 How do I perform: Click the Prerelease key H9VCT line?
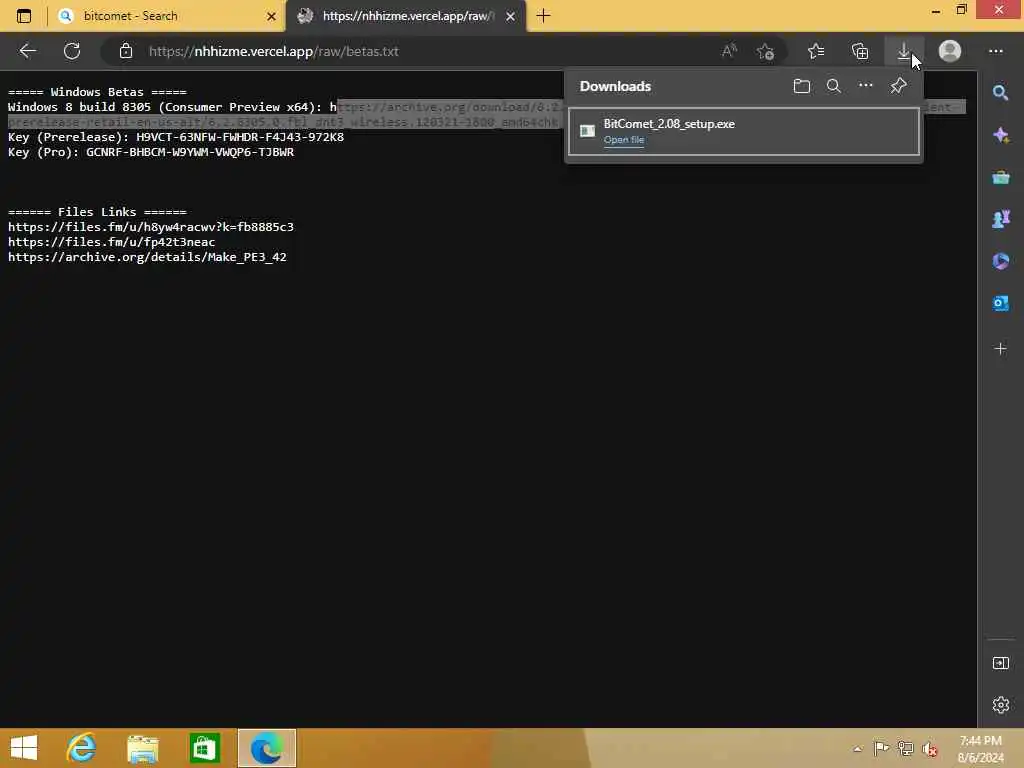click(x=176, y=137)
